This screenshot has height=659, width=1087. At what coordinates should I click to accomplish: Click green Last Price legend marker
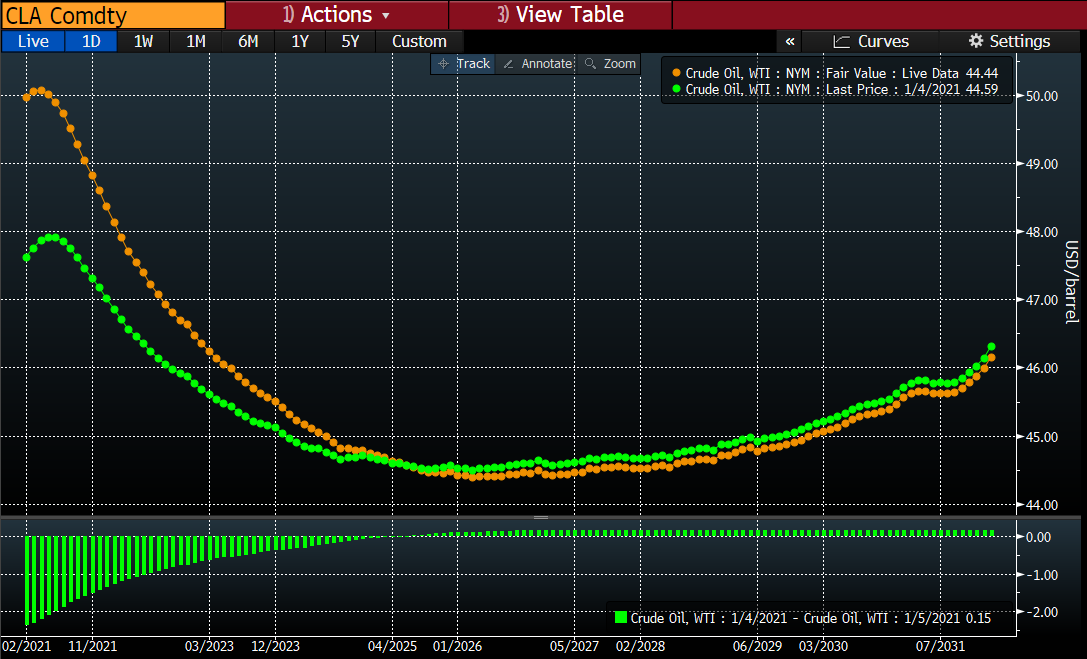[677, 89]
